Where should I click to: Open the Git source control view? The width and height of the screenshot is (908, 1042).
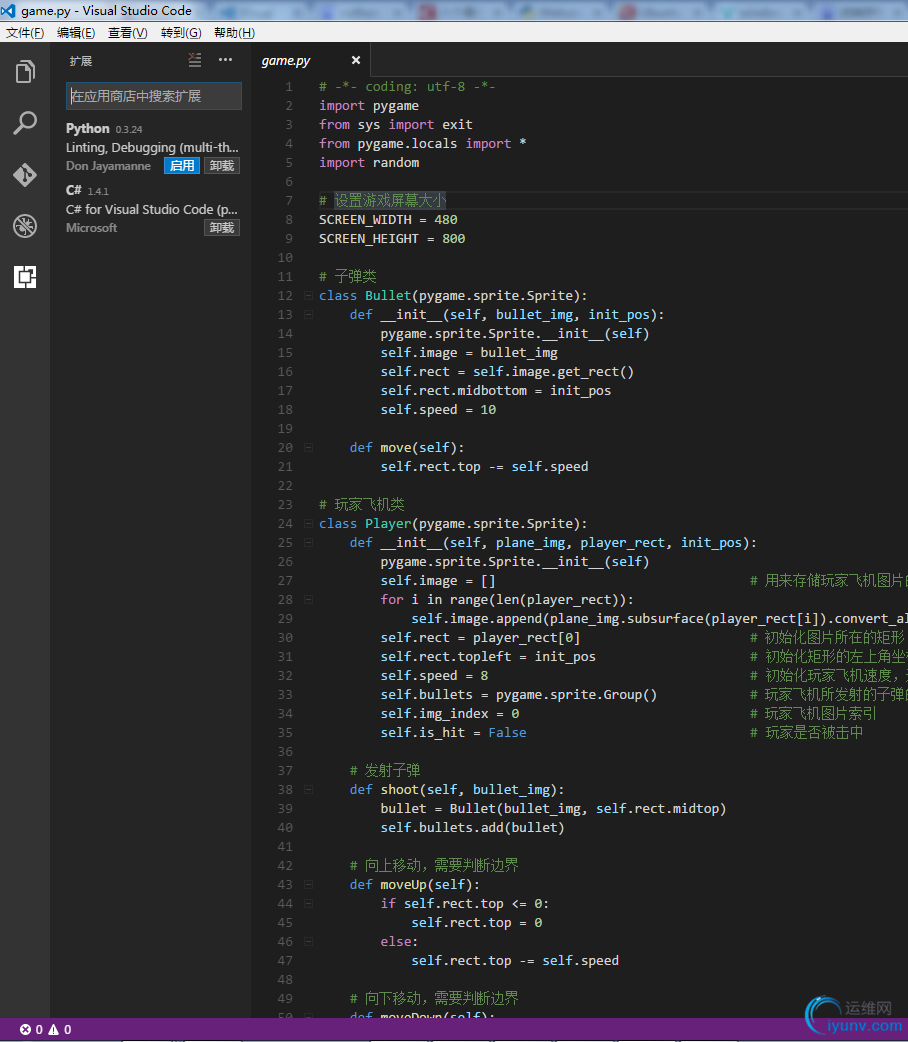tap(25, 175)
